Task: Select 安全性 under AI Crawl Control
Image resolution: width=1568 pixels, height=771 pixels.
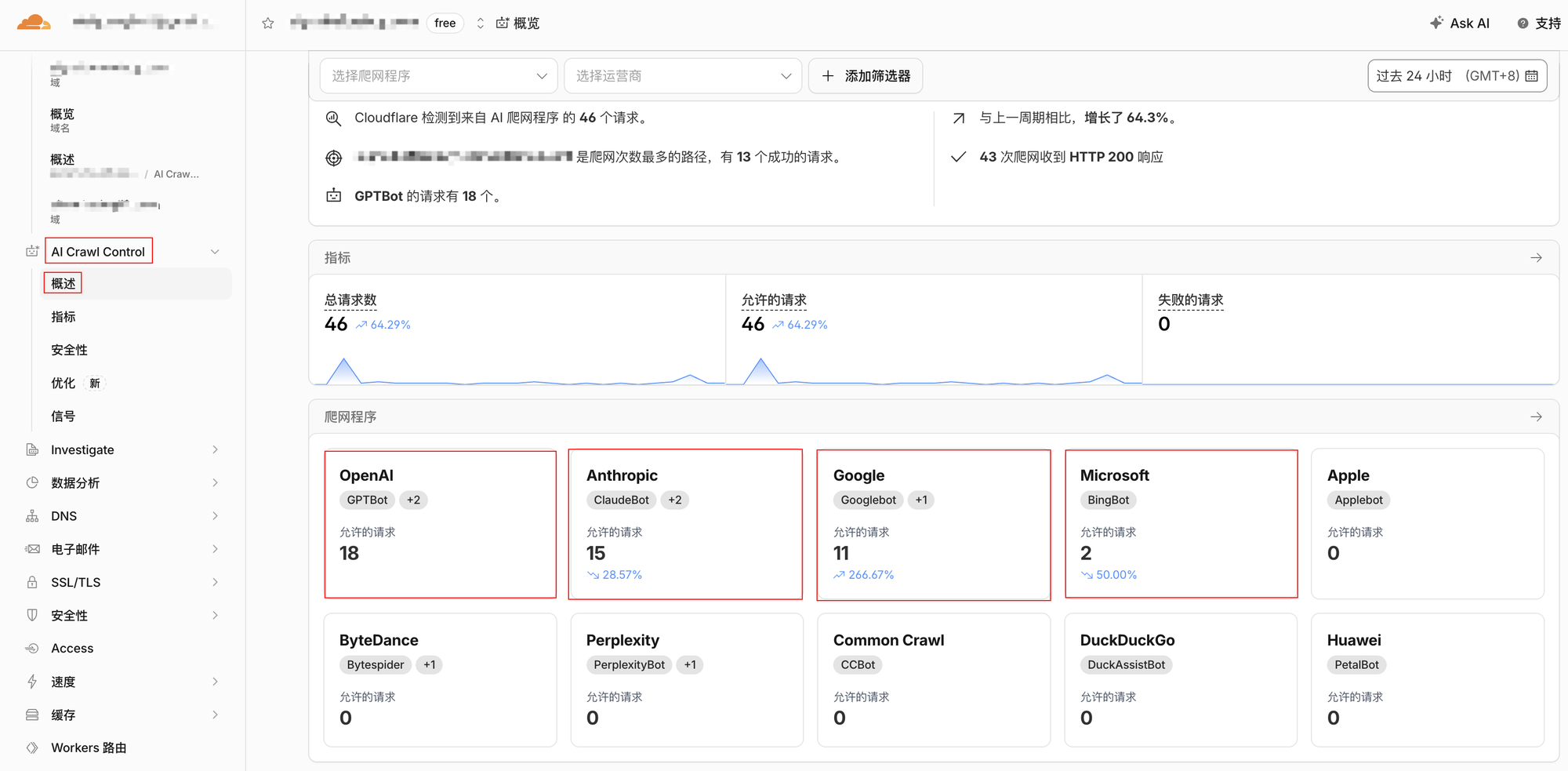Action: click(69, 350)
